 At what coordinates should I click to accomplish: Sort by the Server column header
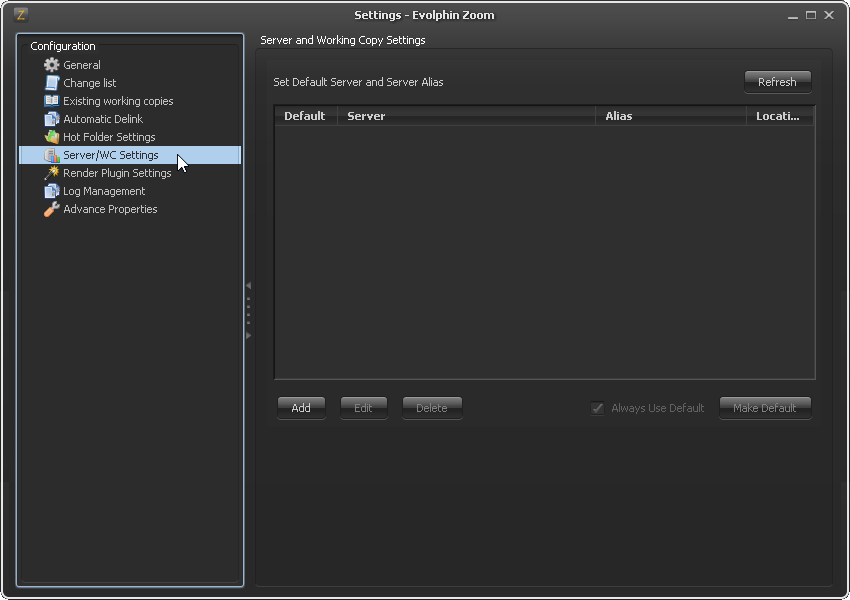point(466,116)
